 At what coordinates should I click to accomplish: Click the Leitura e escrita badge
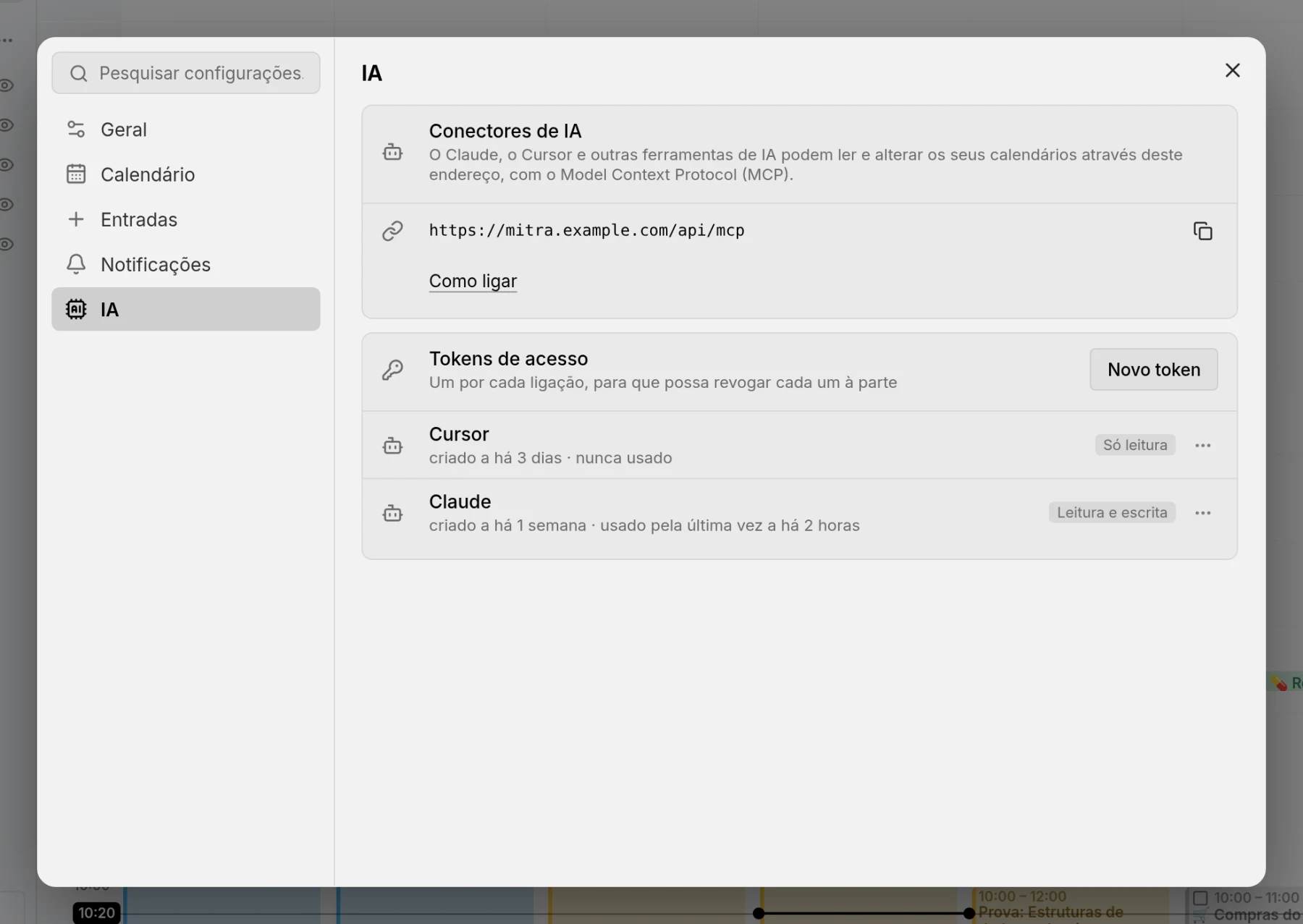pos(1112,512)
